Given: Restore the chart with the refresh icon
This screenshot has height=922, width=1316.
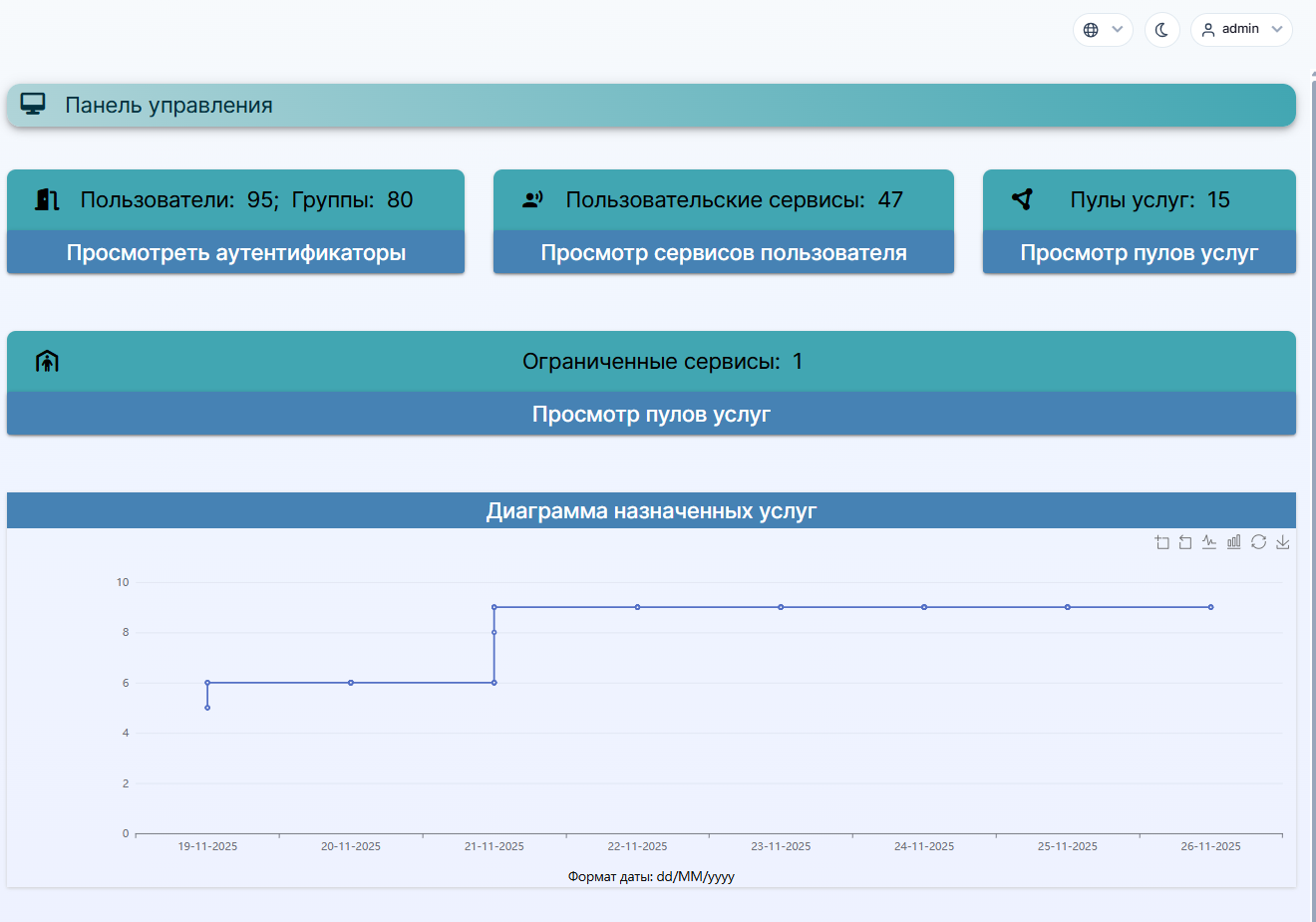Looking at the screenshot, I should click(1258, 542).
